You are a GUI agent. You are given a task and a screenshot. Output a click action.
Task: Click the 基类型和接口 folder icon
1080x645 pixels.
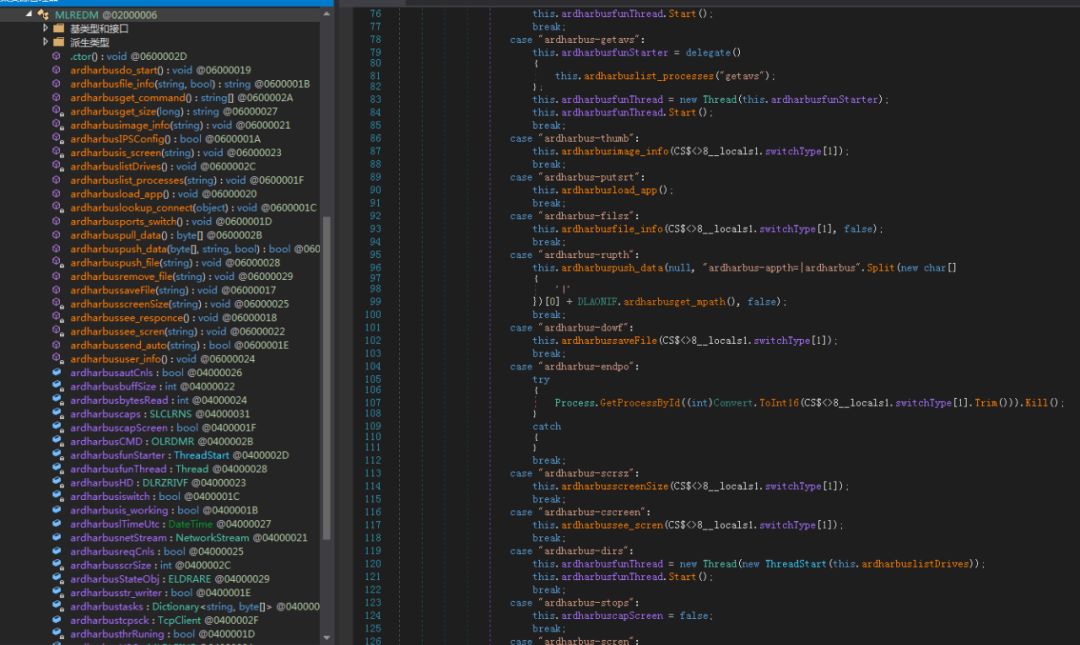click(x=59, y=29)
